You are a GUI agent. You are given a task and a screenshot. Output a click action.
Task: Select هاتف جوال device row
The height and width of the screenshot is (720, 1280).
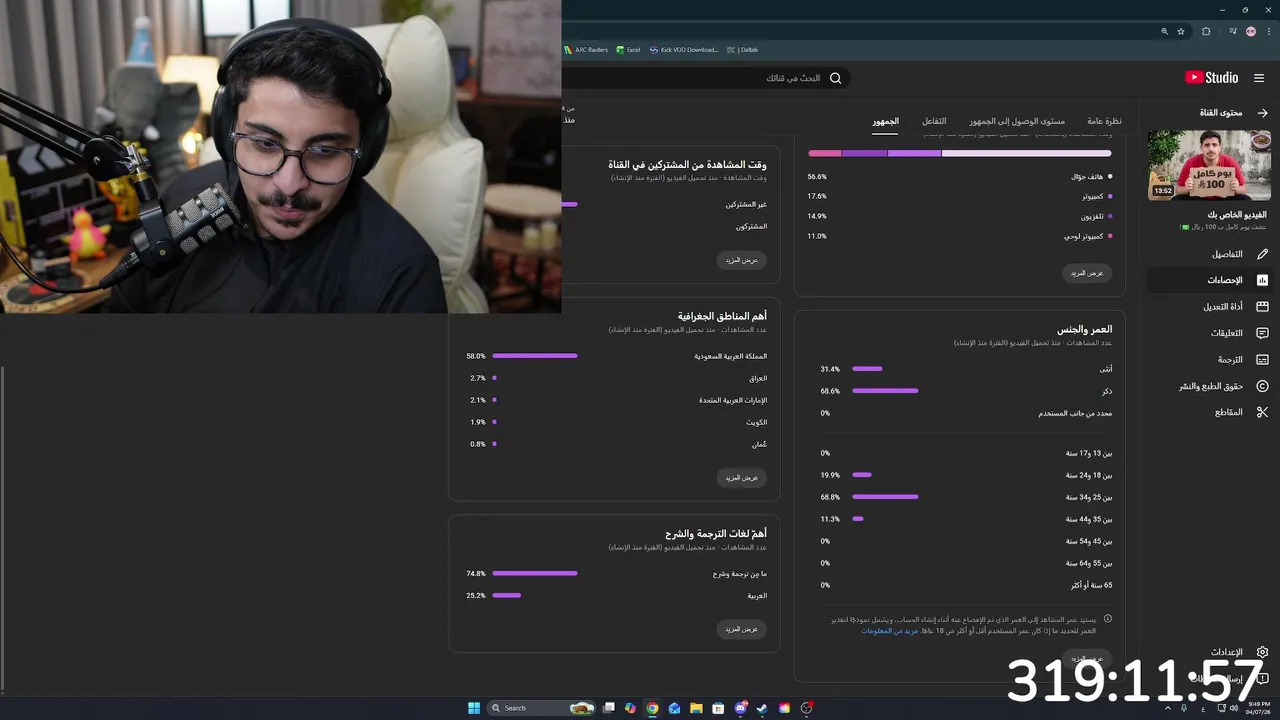point(960,177)
